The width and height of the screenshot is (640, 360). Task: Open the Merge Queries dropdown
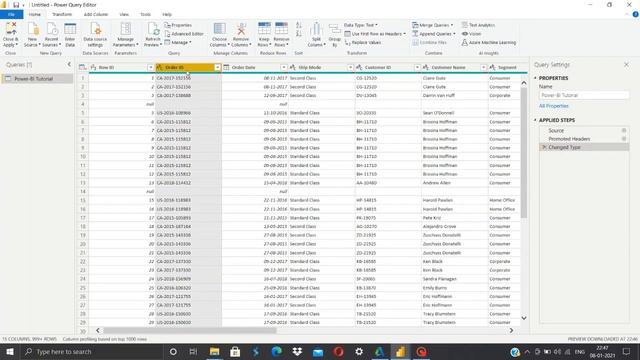(432, 25)
